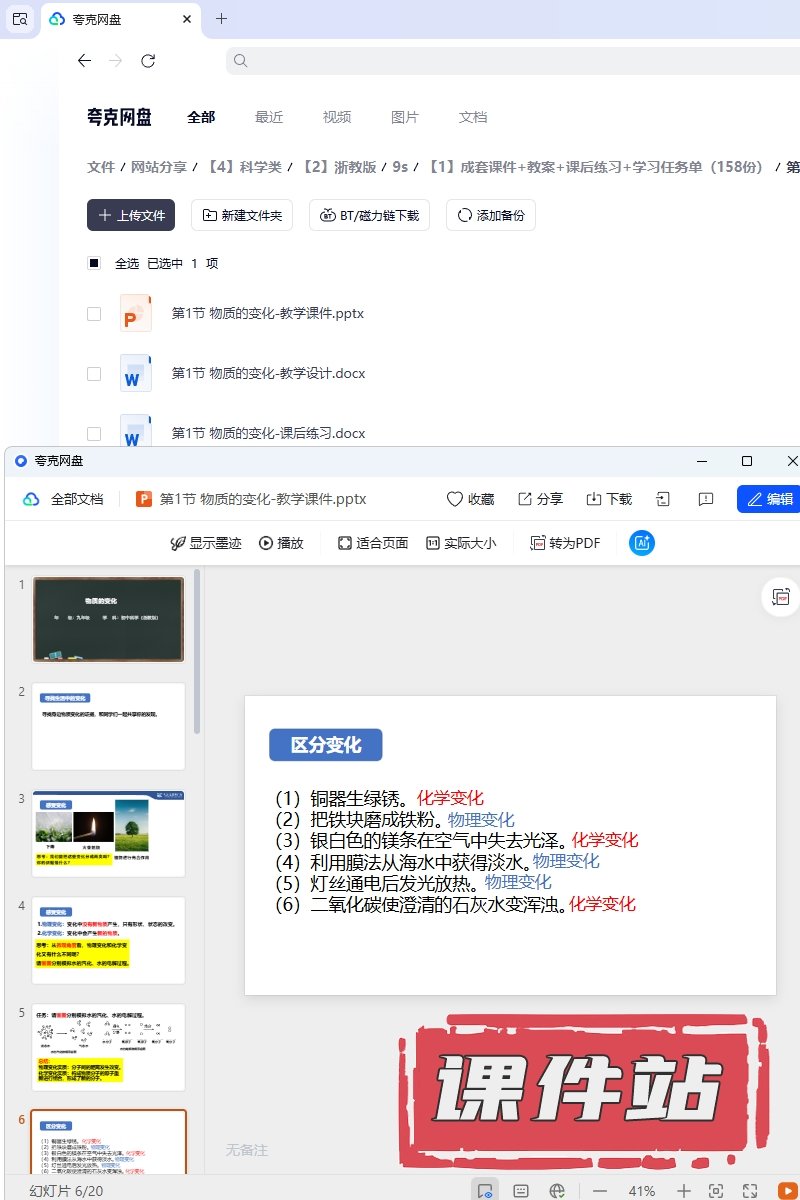Click the feedback exclamation bubble icon
This screenshot has height=1200, width=800.
pos(706,499)
